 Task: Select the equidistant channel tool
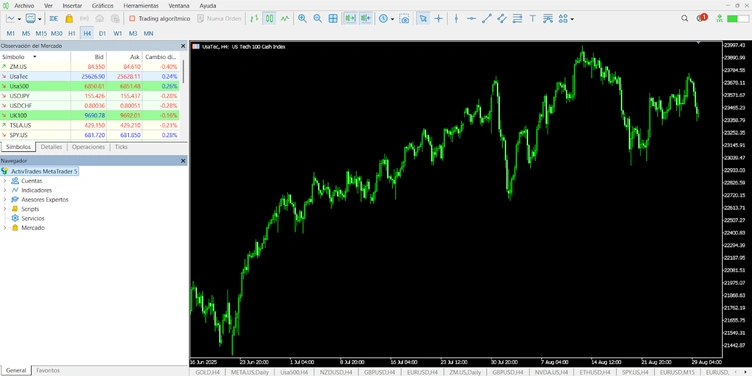502,19
